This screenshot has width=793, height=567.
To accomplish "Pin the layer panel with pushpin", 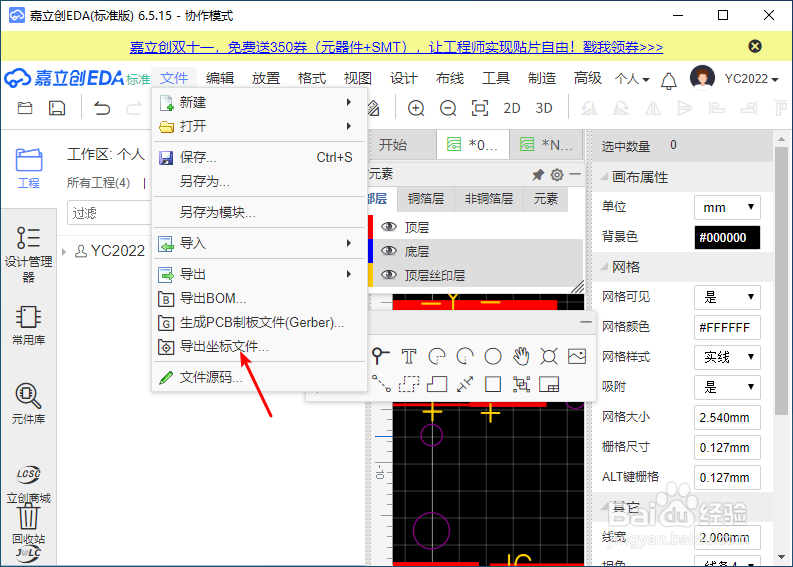I will pyautogui.click(x=538, y=175).
